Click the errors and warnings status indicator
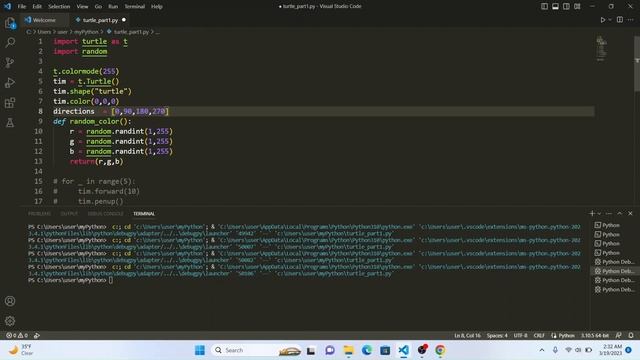The image size is (640, 360). 17,335
